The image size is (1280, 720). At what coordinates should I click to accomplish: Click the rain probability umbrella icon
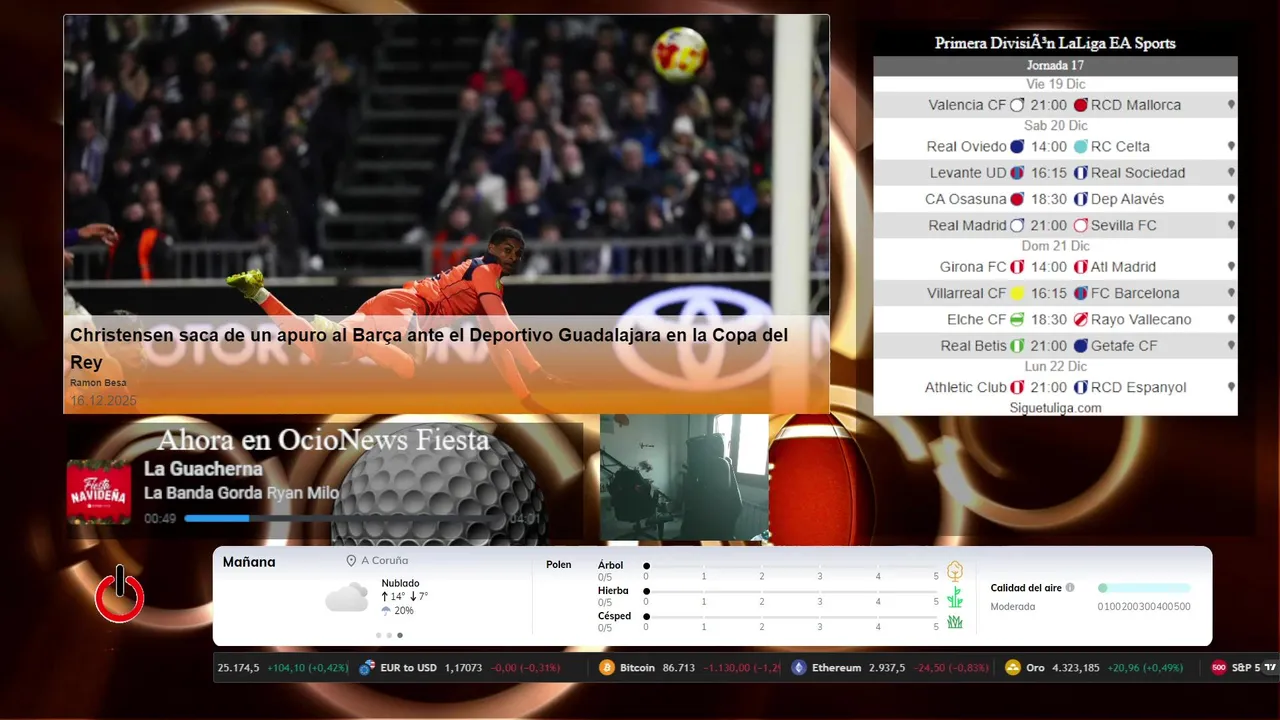[x=386, y=610]
